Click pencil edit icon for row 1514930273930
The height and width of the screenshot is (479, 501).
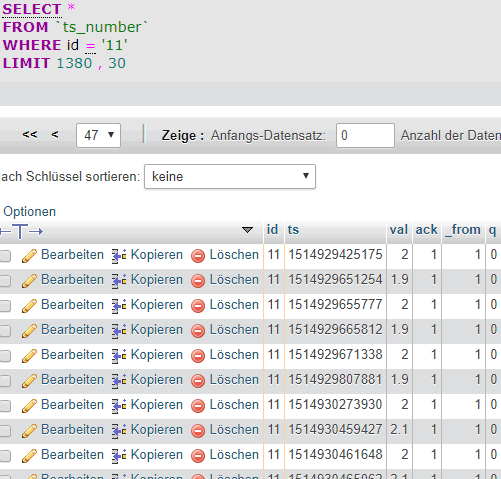(x=29, y=406)
